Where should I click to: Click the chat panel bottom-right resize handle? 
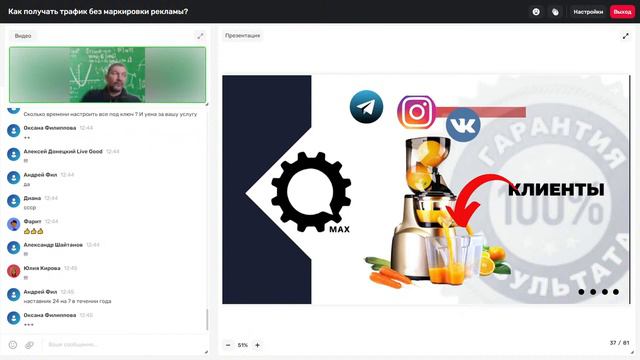pyautogui.click(x=206, y=352)
